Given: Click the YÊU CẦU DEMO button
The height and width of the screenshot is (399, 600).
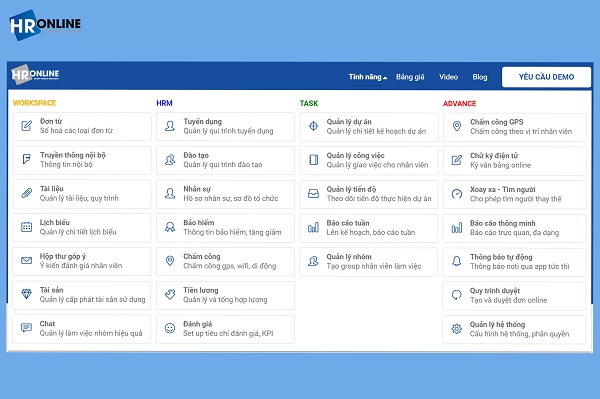Looking at the screenshot, I should (x=546, y=77).
